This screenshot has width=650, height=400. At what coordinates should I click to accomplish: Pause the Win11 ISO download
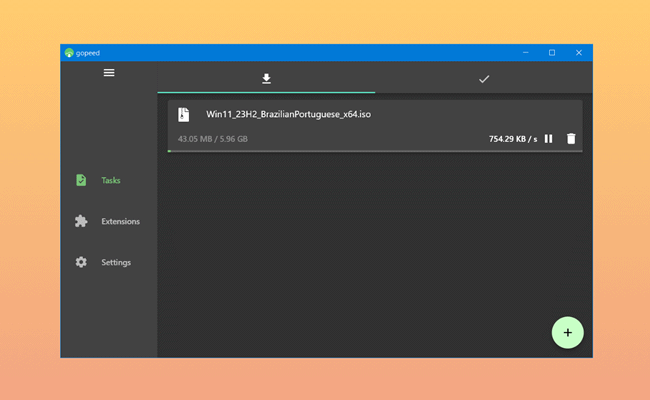(x=548, y=138)
